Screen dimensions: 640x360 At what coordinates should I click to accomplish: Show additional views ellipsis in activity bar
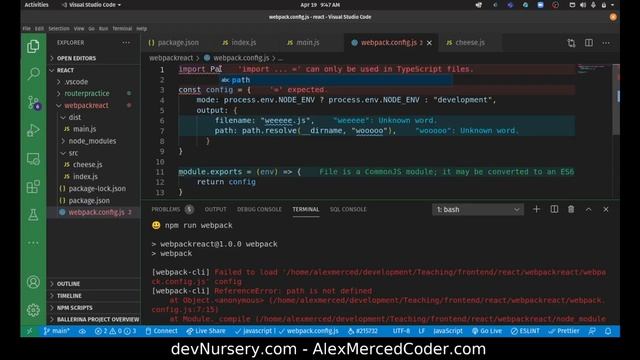(x=33, y=242)
